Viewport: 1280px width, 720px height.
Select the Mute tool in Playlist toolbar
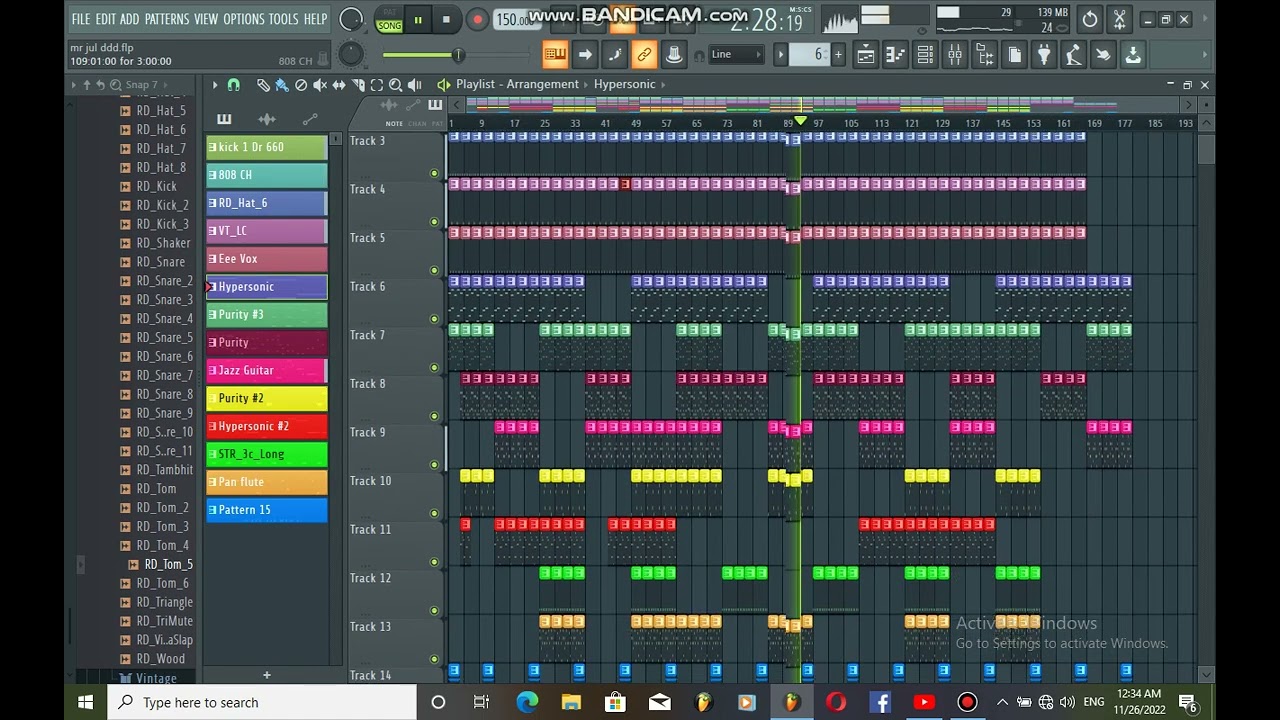pos(320,85)
